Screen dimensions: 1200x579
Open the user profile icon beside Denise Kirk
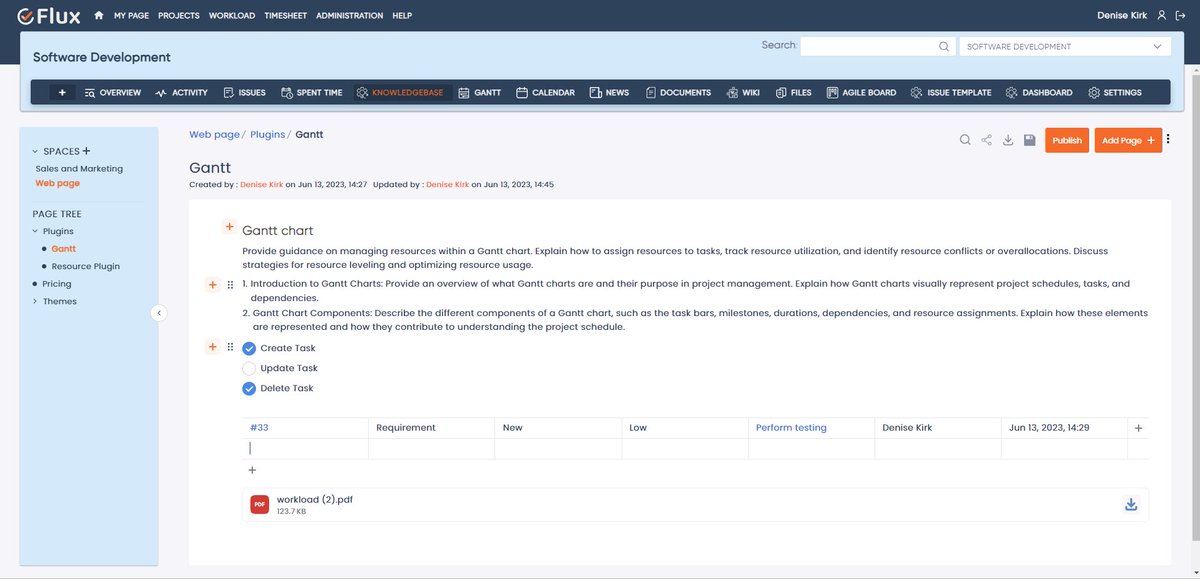tap(1161, 16)
